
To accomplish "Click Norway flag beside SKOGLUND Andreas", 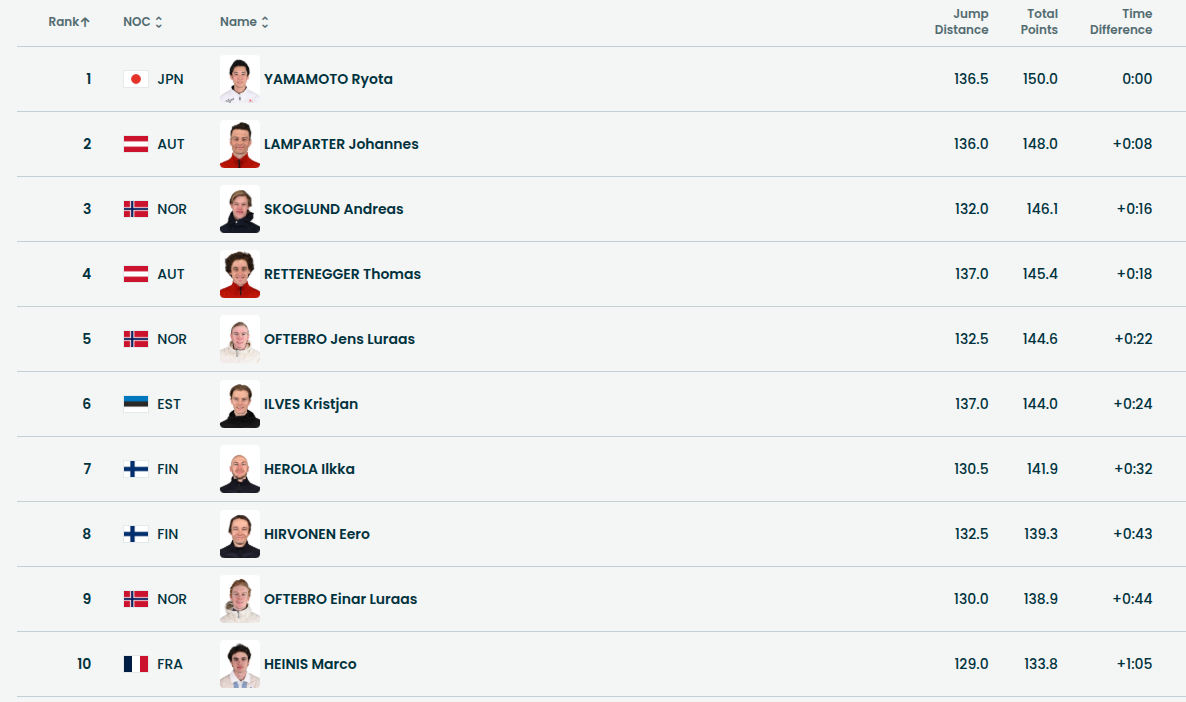I will (136, 209).
